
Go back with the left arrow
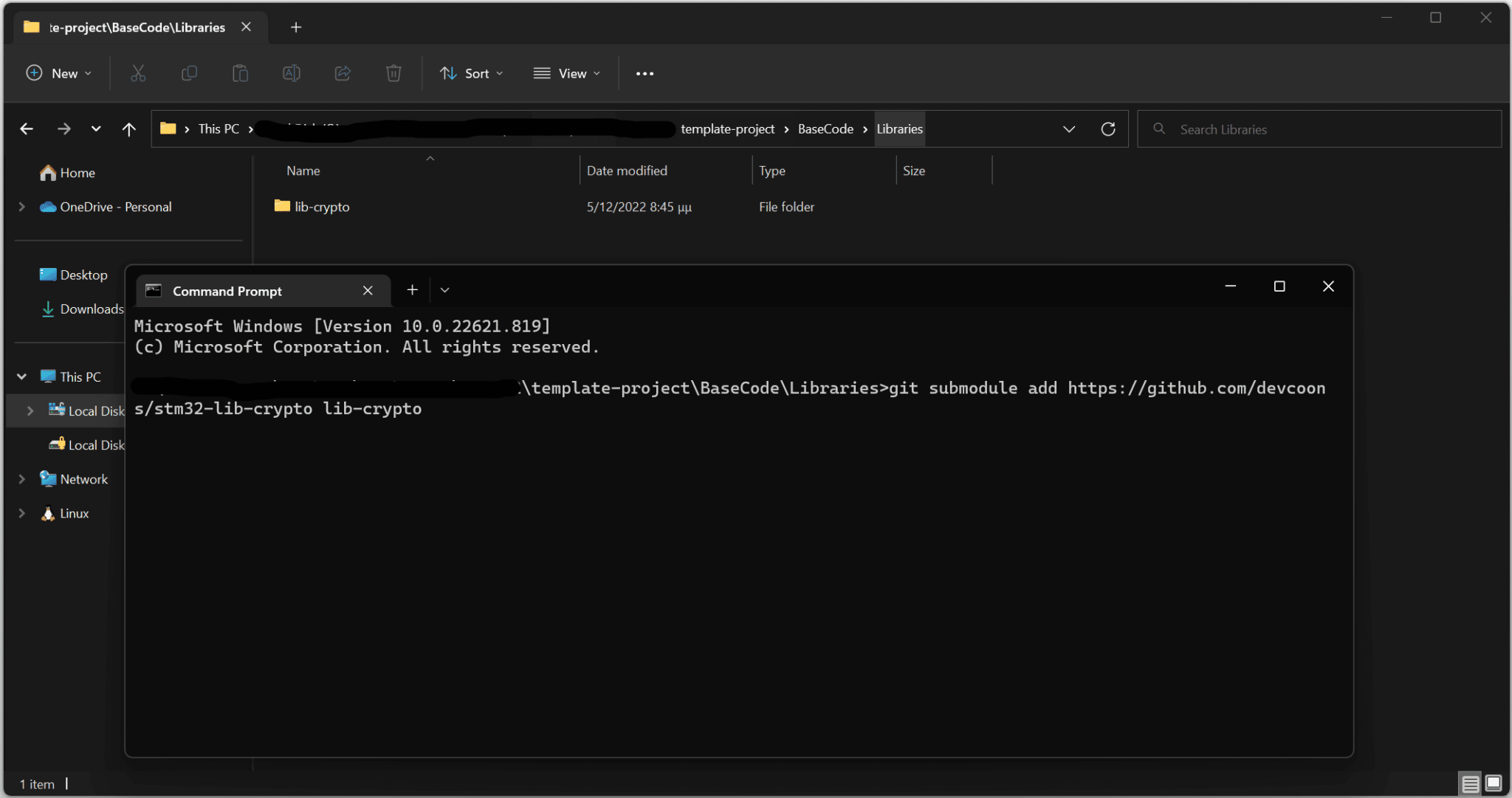(x=27, y=129)
